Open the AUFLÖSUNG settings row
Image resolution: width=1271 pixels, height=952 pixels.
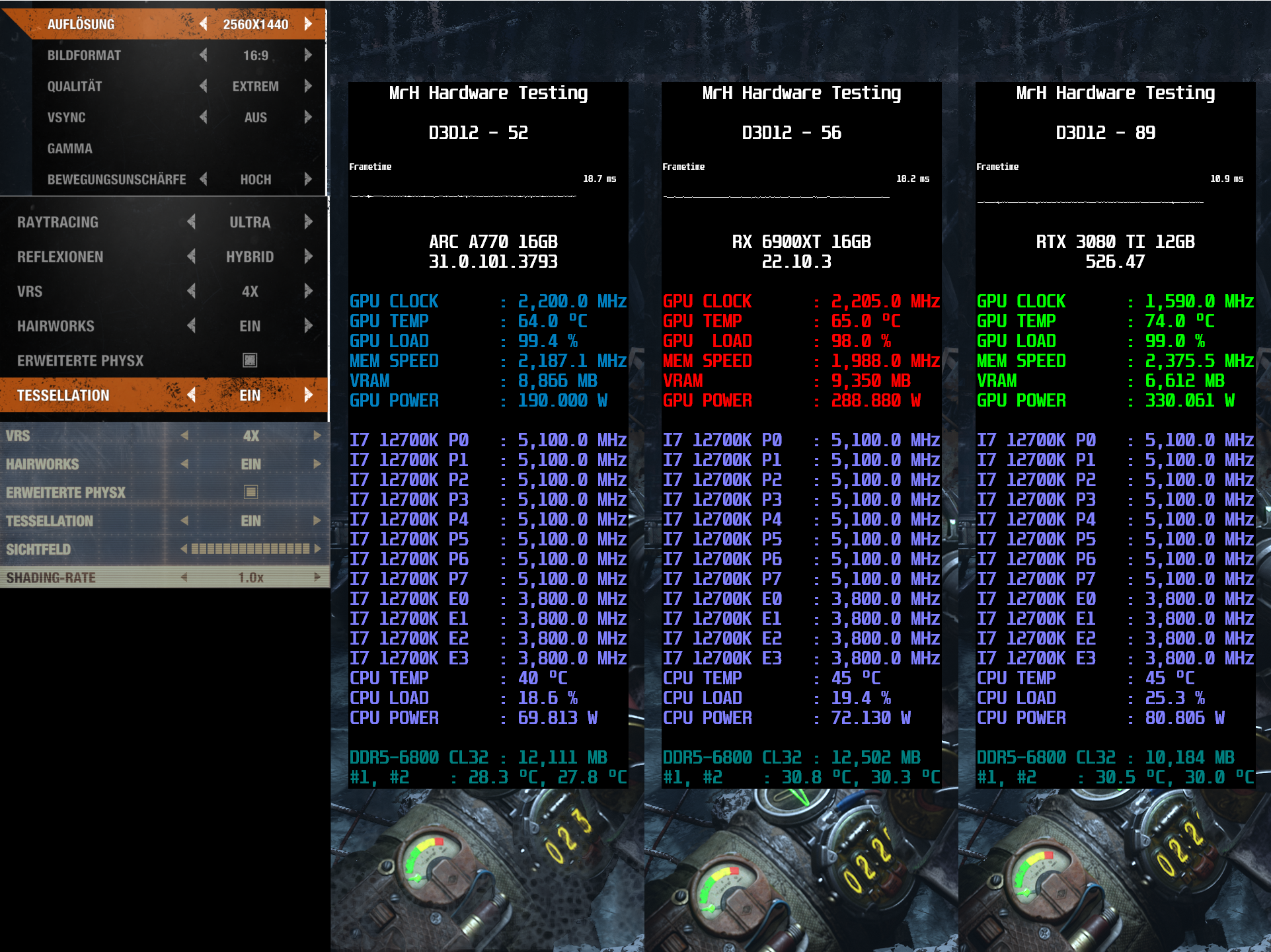[80, 23]
